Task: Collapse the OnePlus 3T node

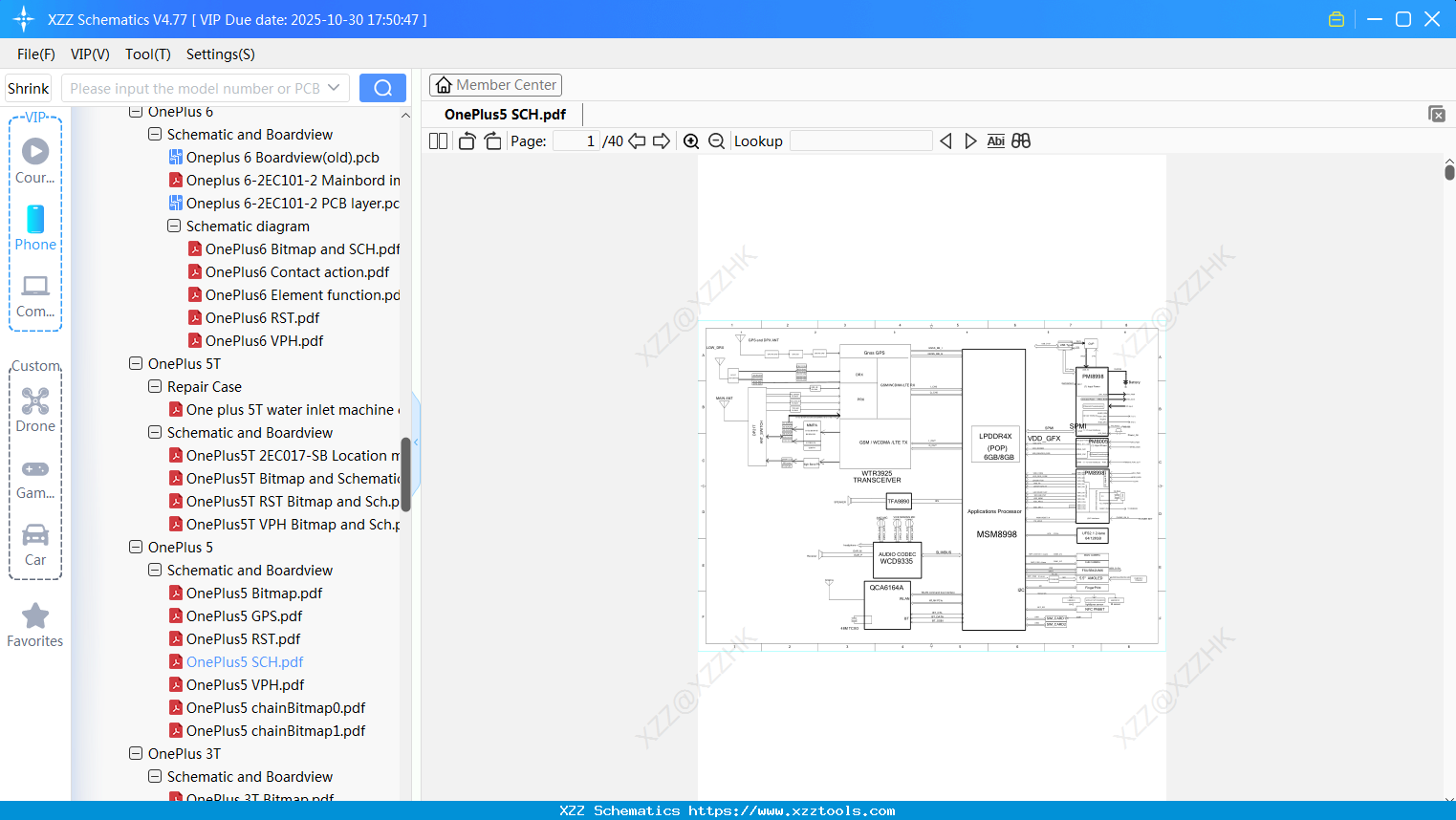Action: tap(136, 753)
